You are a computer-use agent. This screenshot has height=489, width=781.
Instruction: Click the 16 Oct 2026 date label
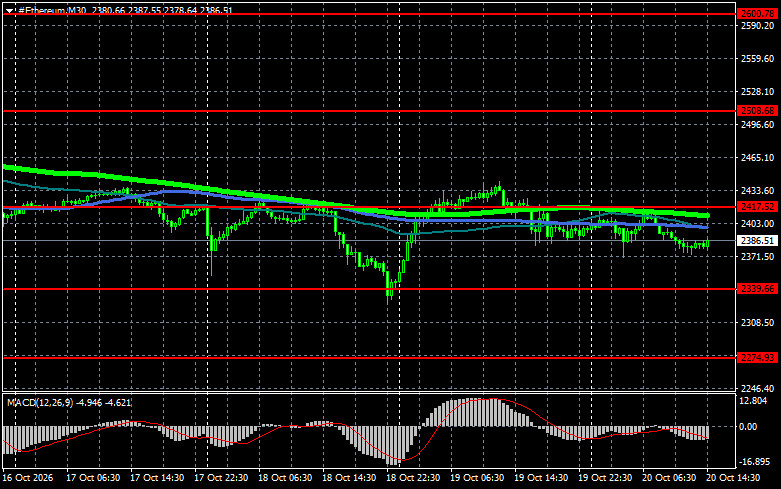pos(28,478)
